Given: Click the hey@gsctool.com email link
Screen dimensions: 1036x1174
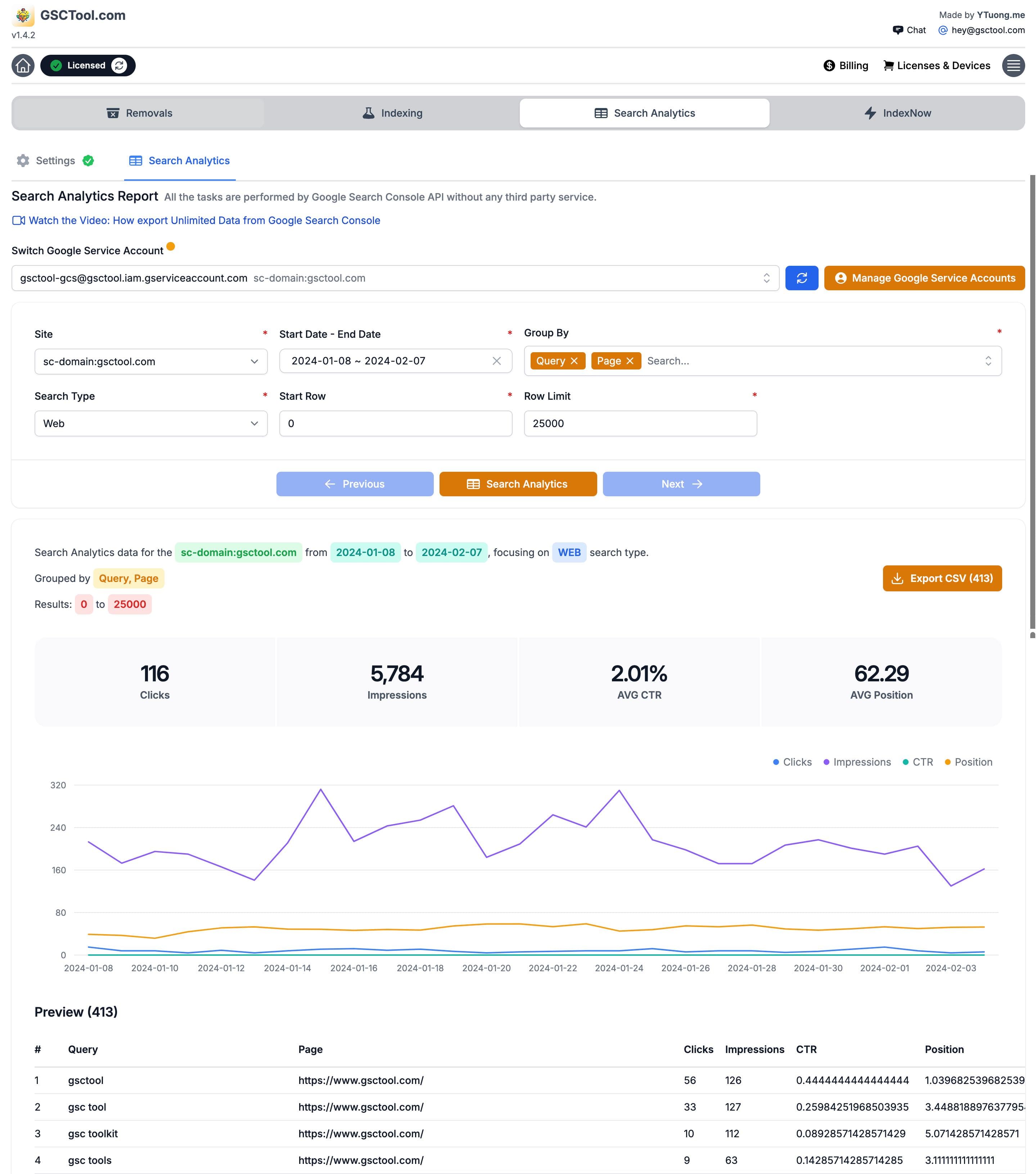Looking at the screenshot, I should [981, 30].
